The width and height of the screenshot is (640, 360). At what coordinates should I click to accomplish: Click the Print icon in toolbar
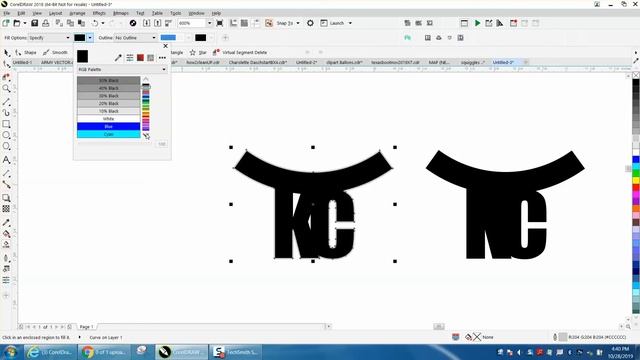click(x=46, y=23)
